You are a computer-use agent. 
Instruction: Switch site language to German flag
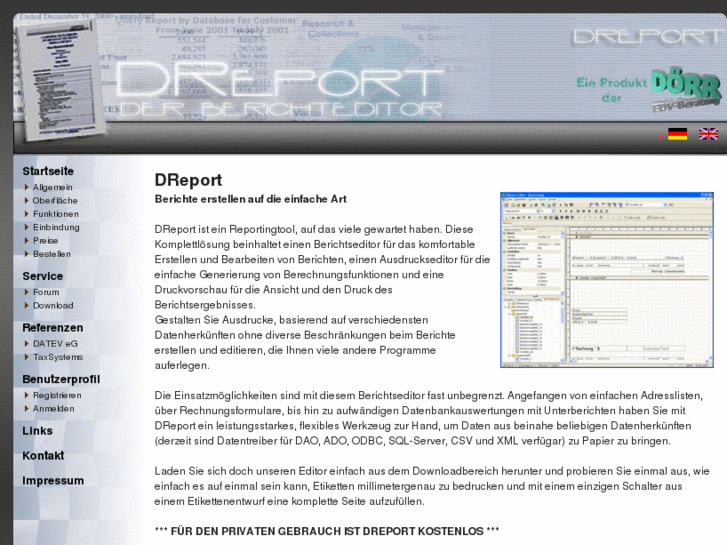pyautogui.click(x=677, y=134)
